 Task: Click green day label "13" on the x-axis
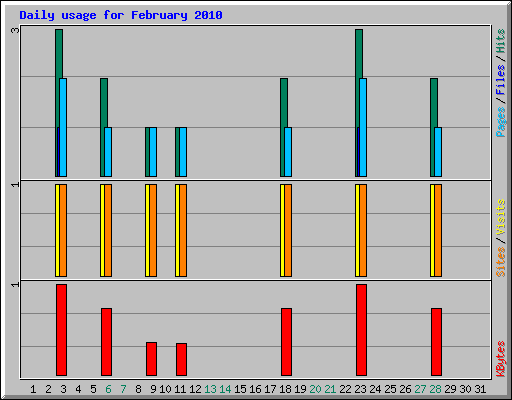pyautogui.click(x=210, y=389)
